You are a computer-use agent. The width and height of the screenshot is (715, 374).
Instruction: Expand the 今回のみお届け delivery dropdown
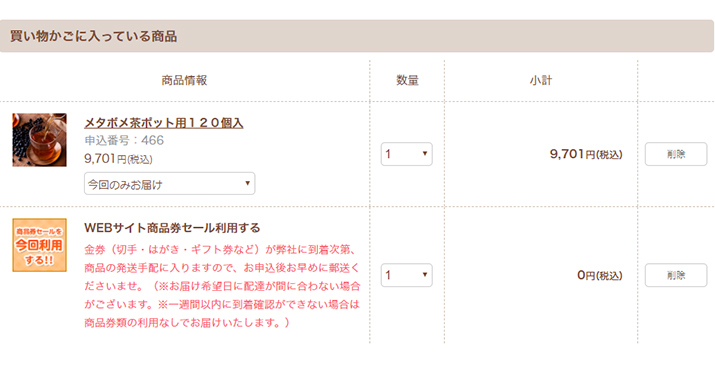click(169, 184)
